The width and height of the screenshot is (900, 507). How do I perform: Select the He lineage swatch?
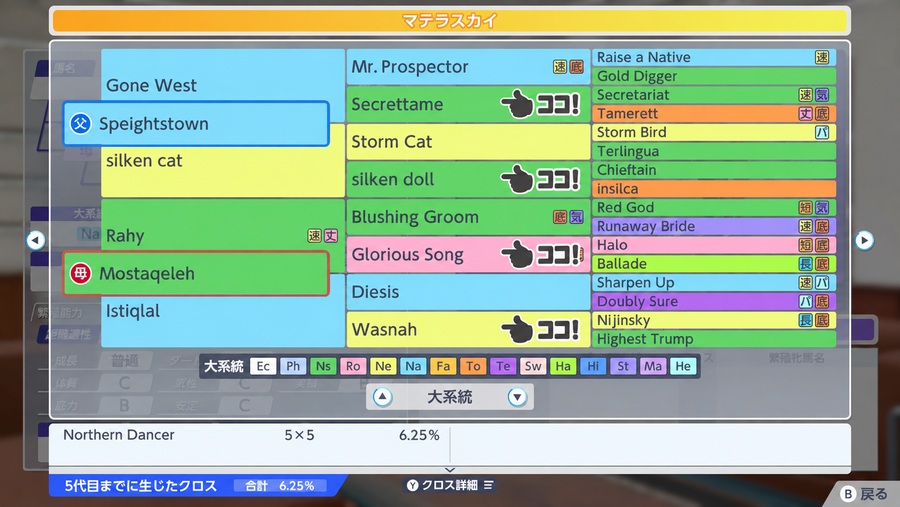click(x=683, y=366)
